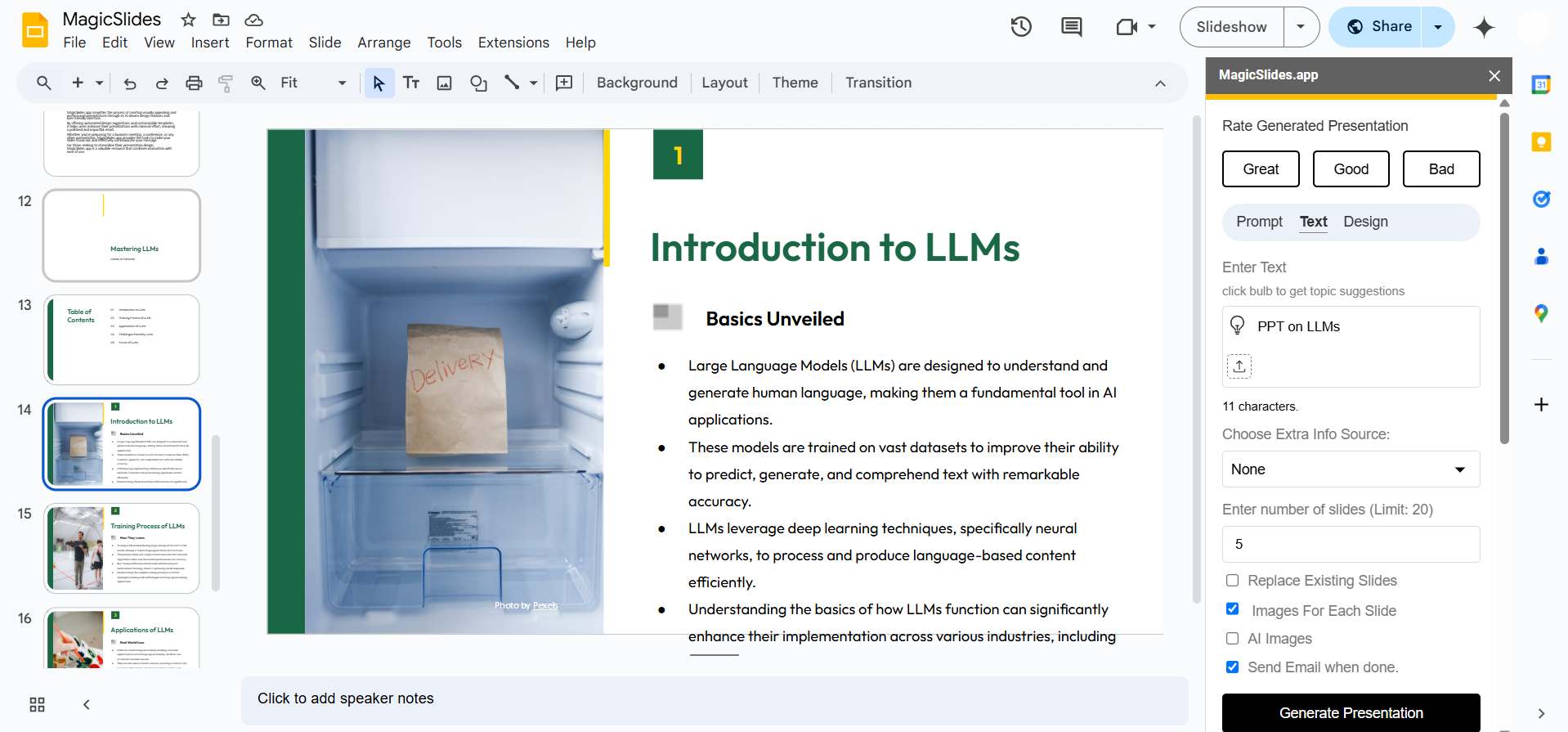Image resolution: width=1568 pixels, height=732 pixels.
Task: Rate the presentation as Great
Action: [x=1261, y=169]
